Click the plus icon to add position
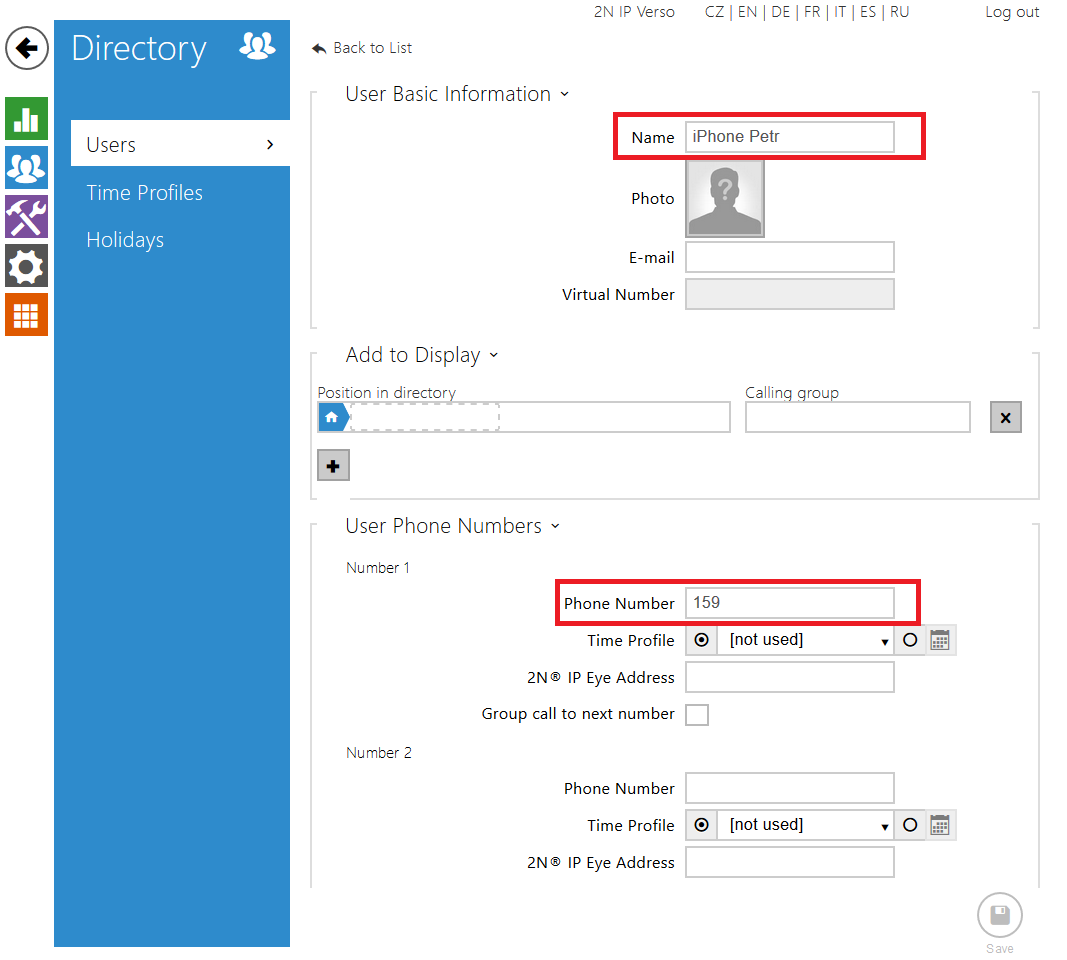The width and height of the screenshot is (1067, 960). click(x=333, y=466)
